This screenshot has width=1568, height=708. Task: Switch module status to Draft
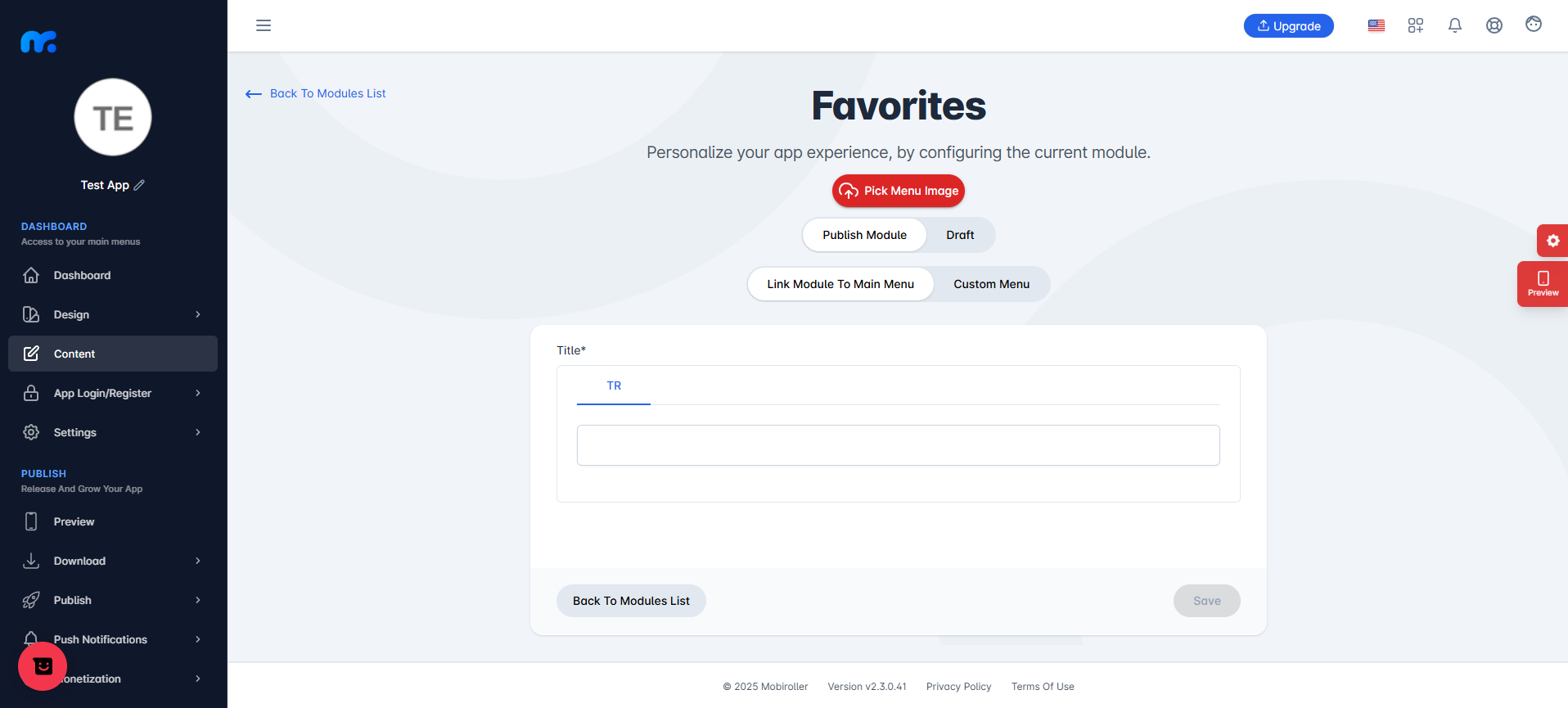(960, 235)
